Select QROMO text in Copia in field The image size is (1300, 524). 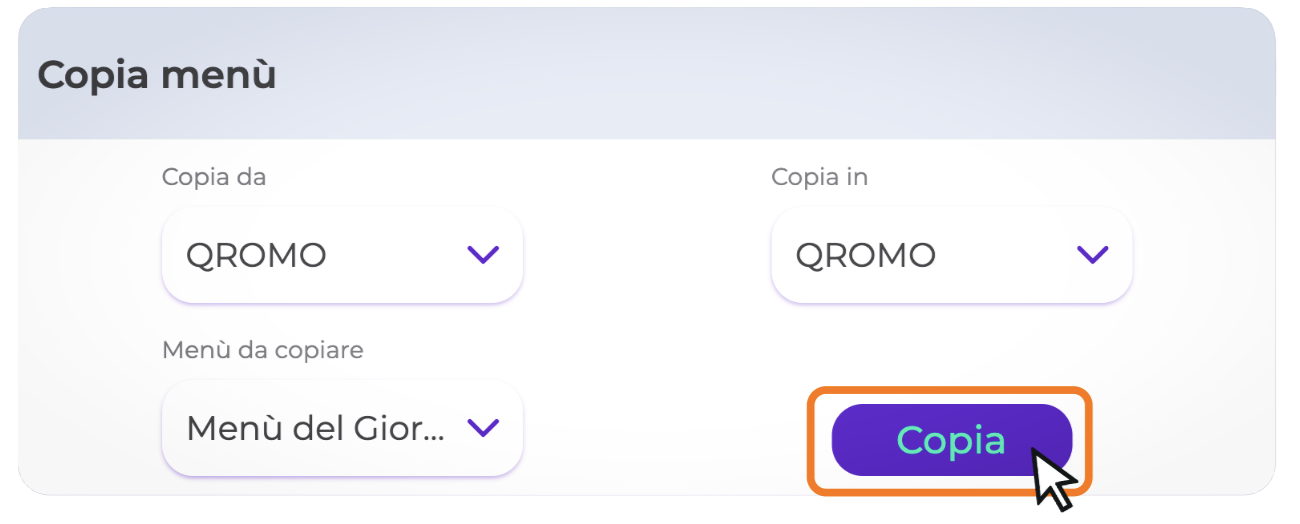(866, 256)
